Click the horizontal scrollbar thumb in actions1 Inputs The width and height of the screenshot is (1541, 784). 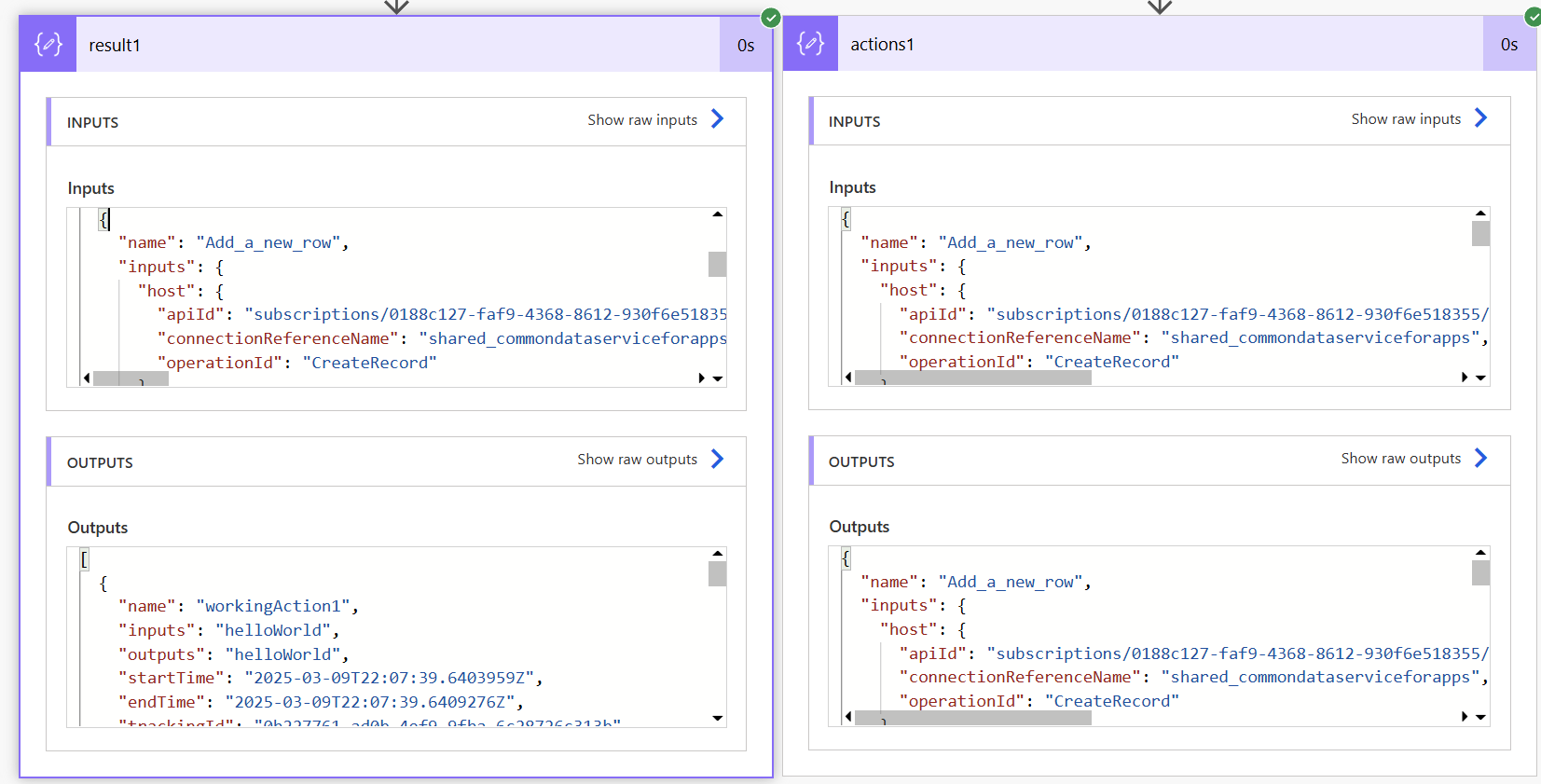973,378
